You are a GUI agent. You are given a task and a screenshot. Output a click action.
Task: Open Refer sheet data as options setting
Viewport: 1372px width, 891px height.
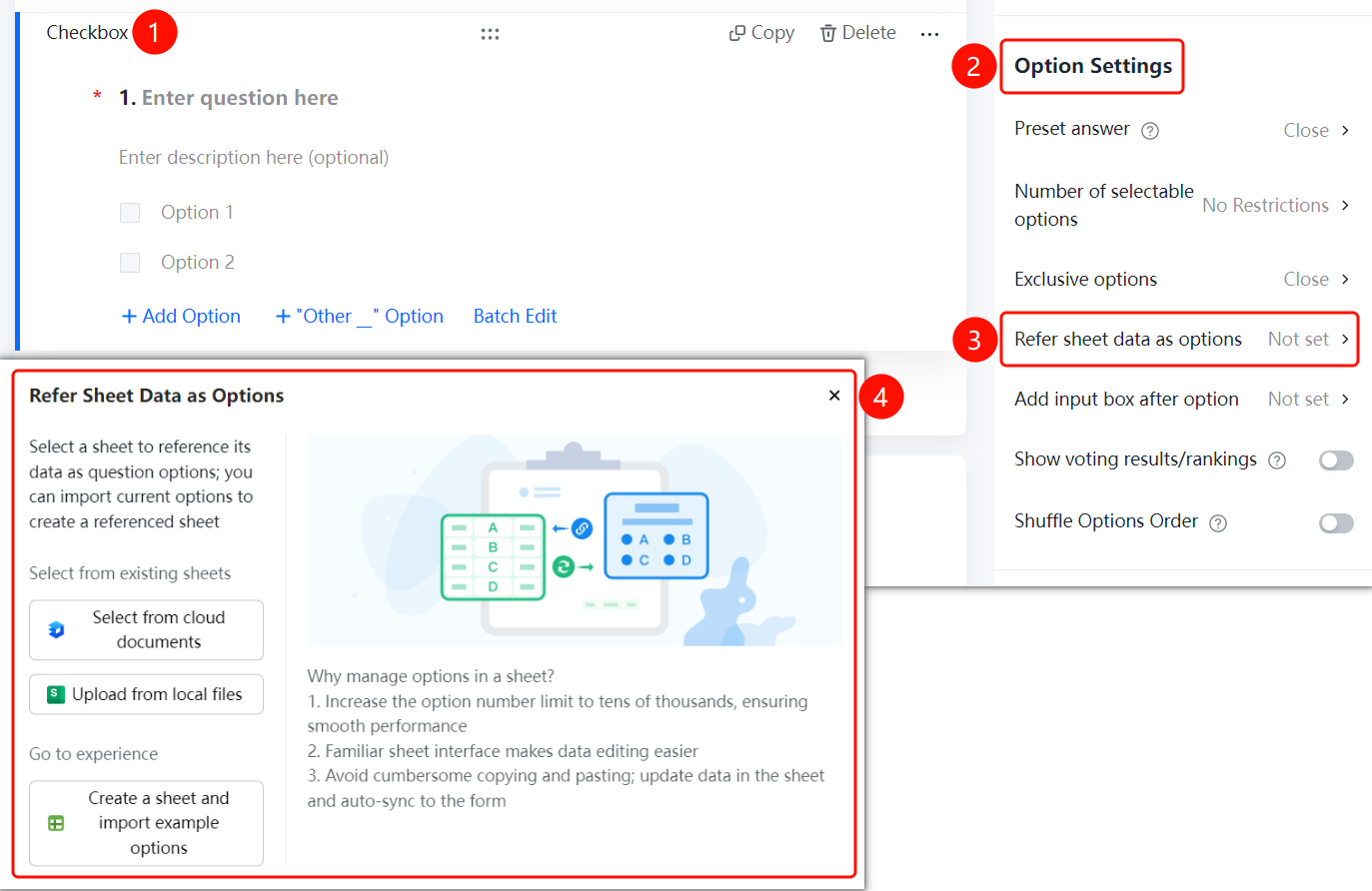coord(1182,339)
